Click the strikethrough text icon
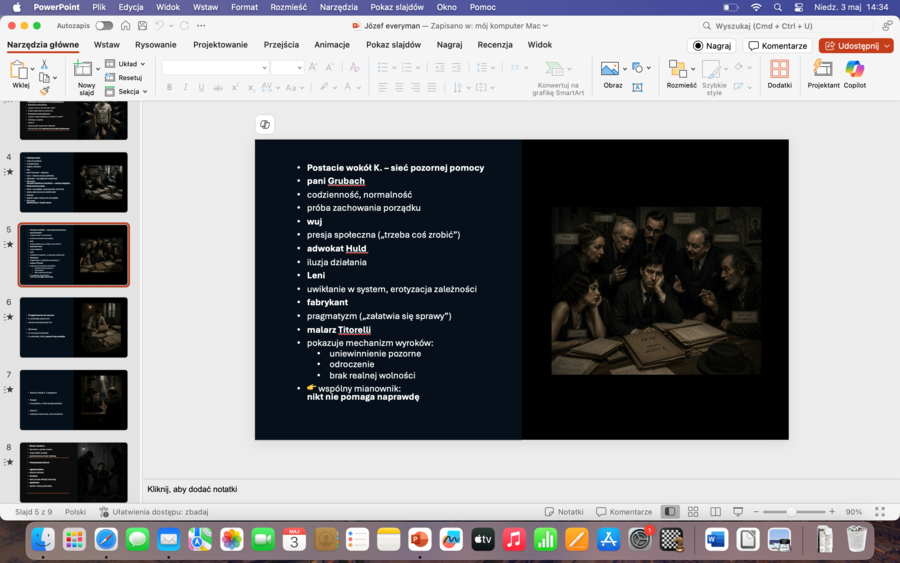900x563 pixels. [x=218, y=87]
